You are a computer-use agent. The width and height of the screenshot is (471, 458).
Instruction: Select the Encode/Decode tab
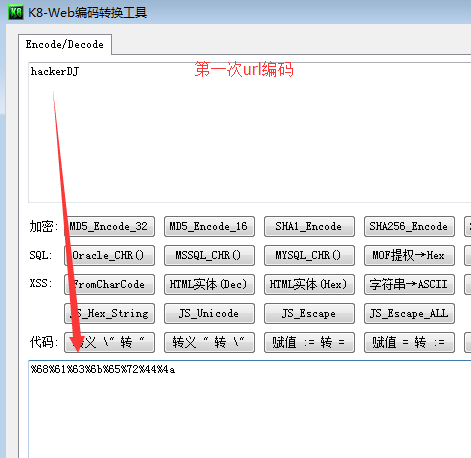click(65, 44)
